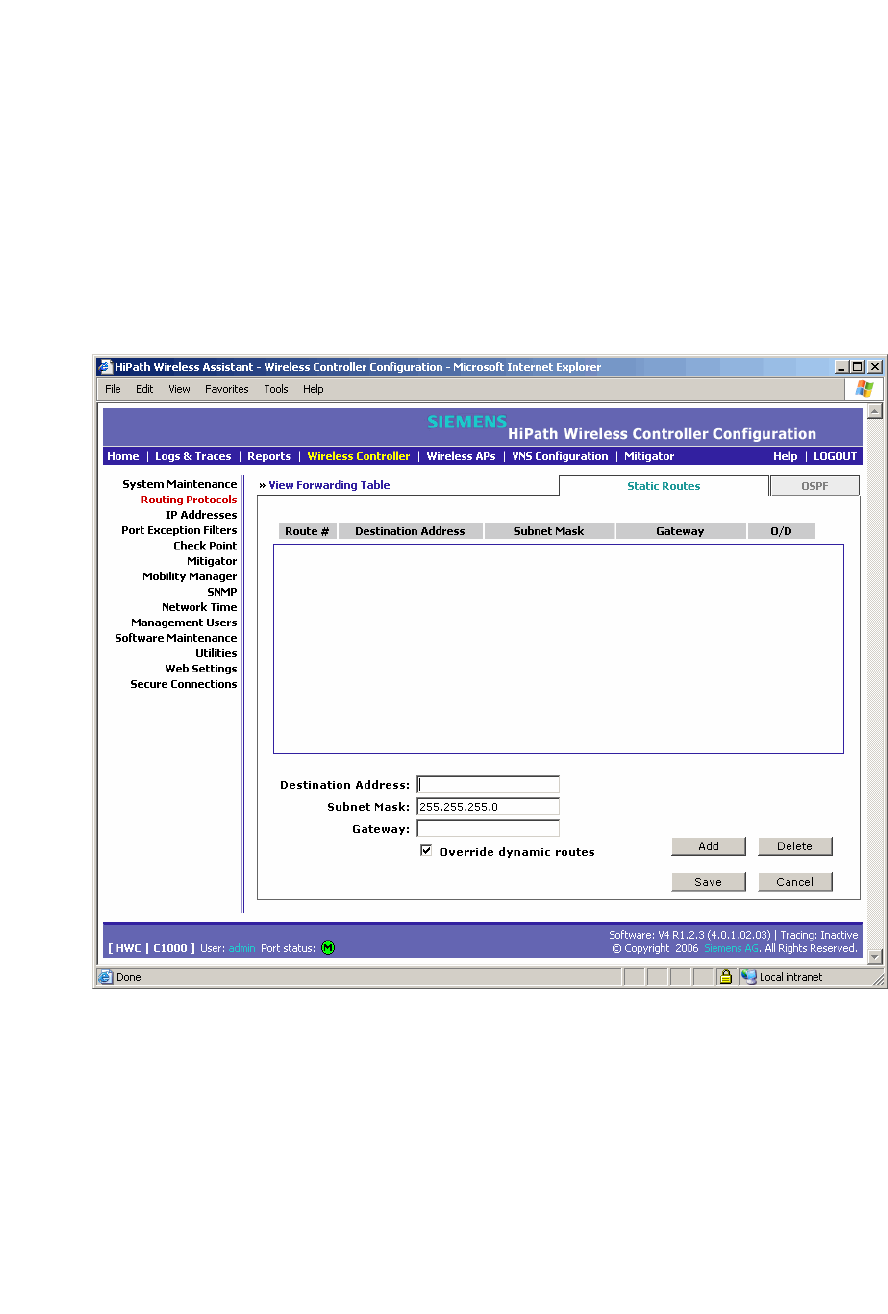Select Web Settings in sidebar
Viewport: 888px width, 1314px height.
[201, 668]
